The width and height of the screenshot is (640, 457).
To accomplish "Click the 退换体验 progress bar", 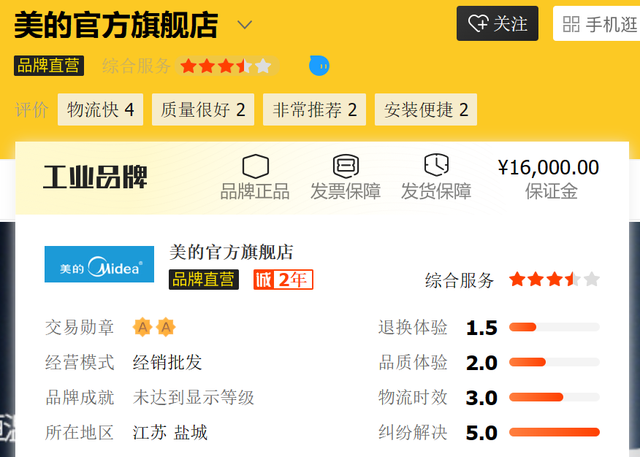I will 554,327.
